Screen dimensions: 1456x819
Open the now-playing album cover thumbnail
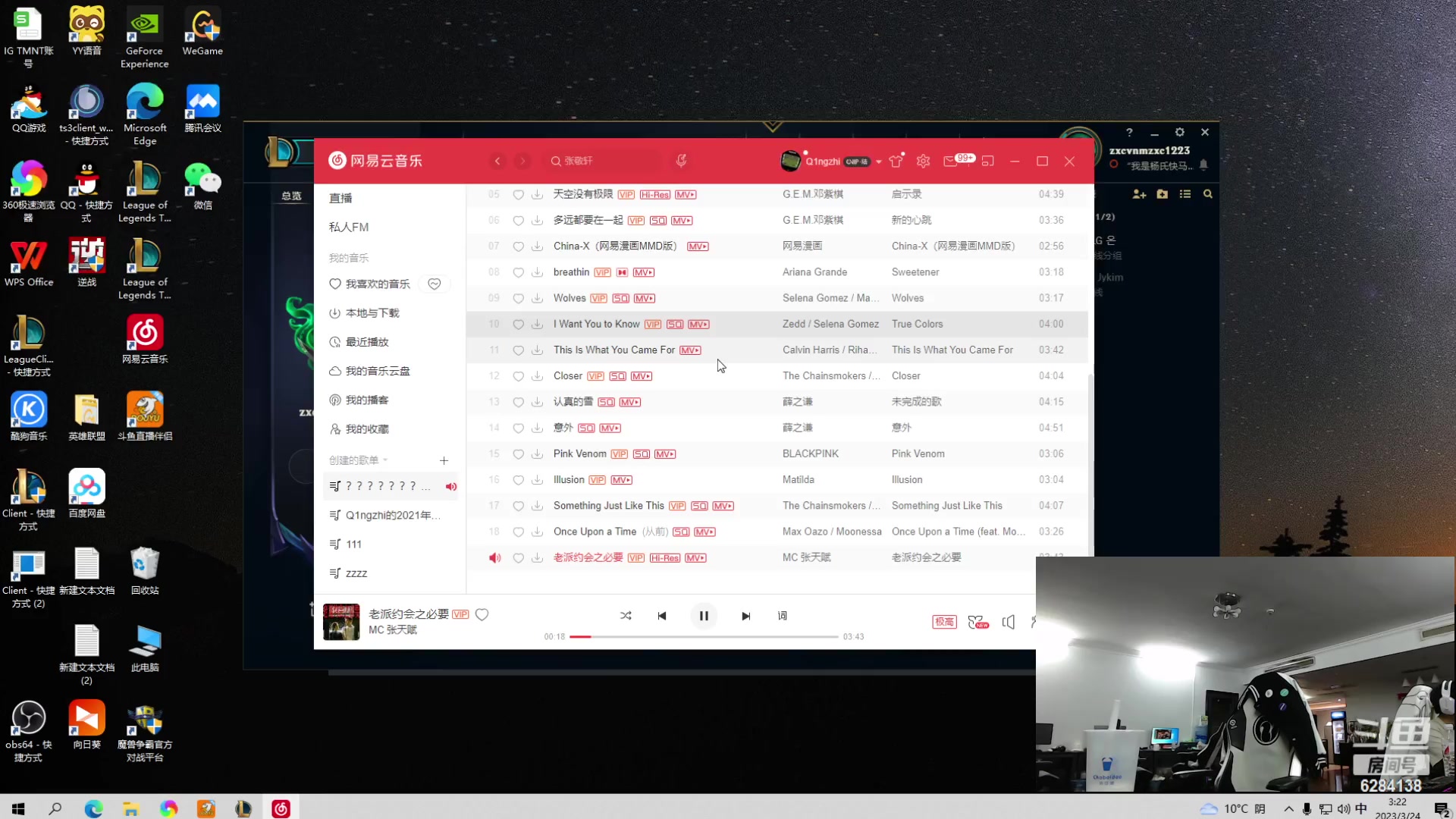click(x=341, y=622)
